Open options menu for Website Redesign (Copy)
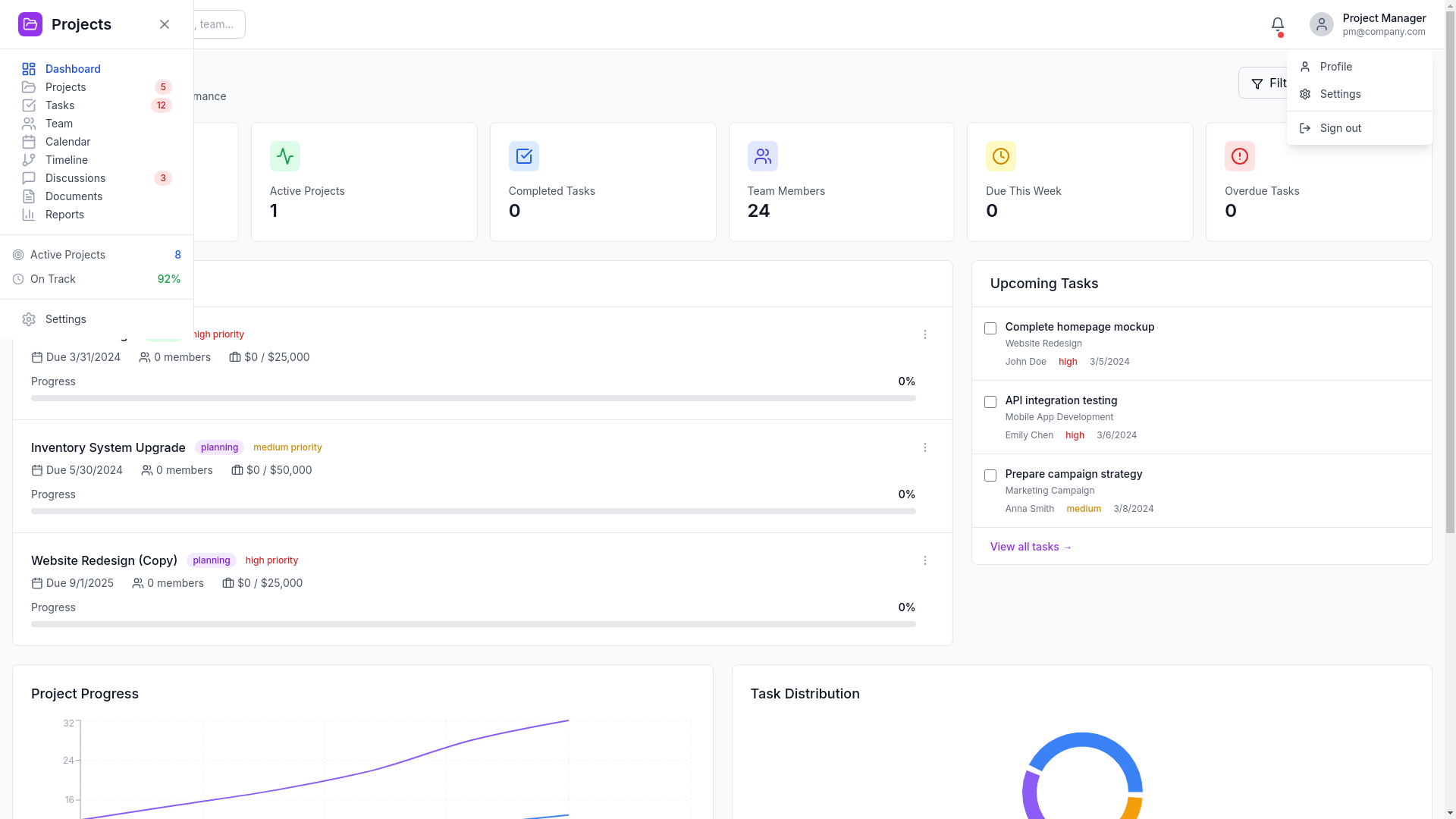The image size is (1456, 819). 925,560
